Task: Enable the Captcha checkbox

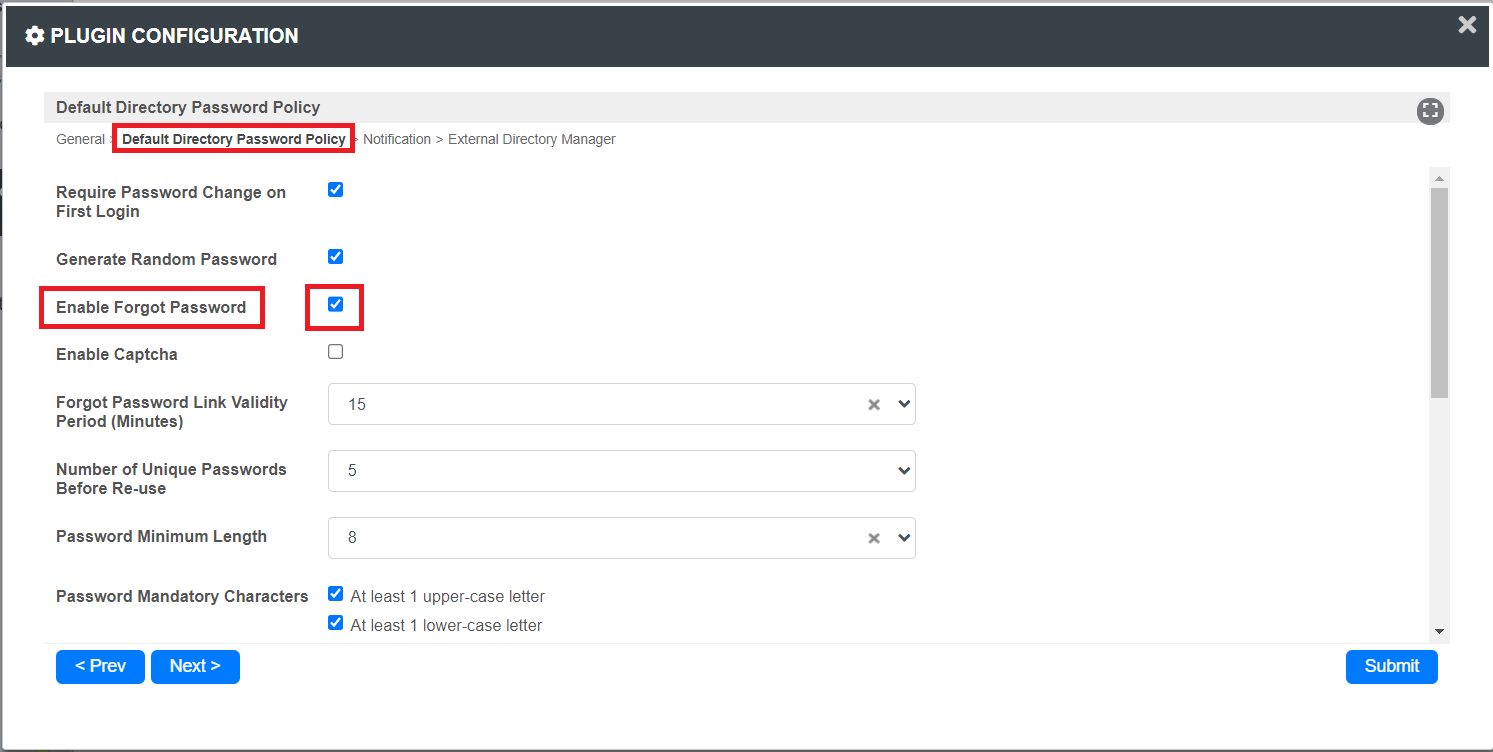Action: 336,352
